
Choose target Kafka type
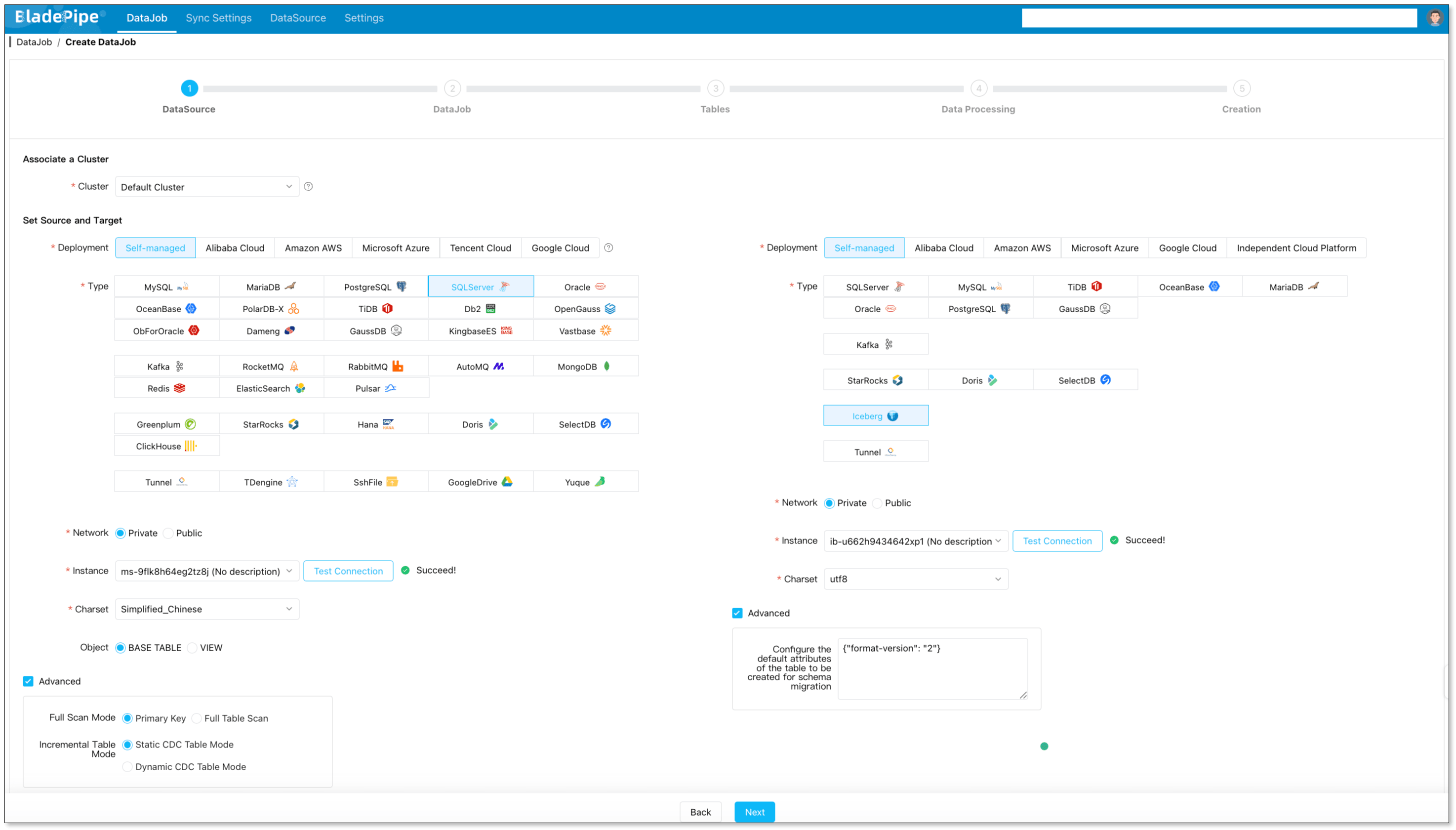click(875, 344)
